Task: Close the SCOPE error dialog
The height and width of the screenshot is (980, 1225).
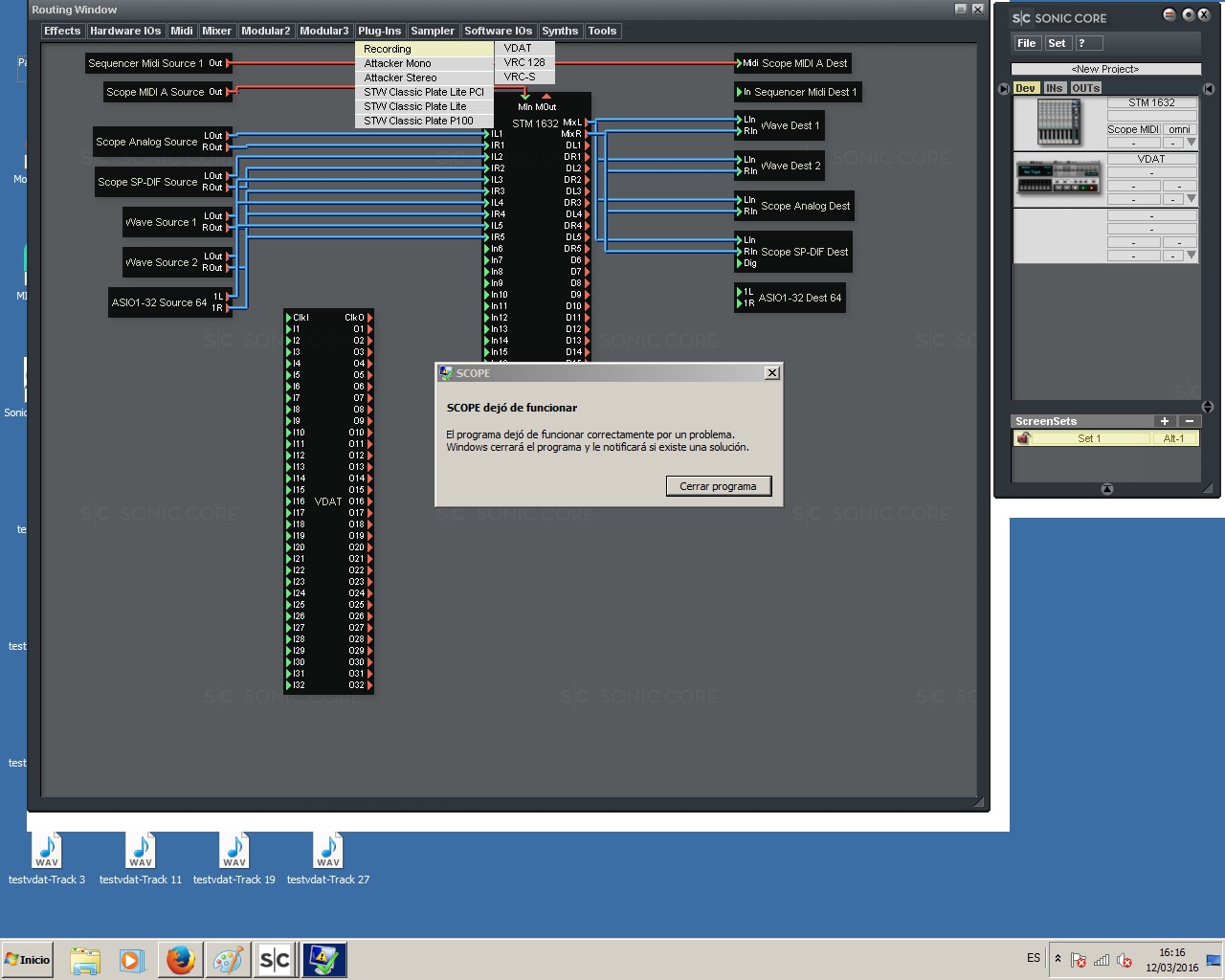Action: tap(771, 373)
